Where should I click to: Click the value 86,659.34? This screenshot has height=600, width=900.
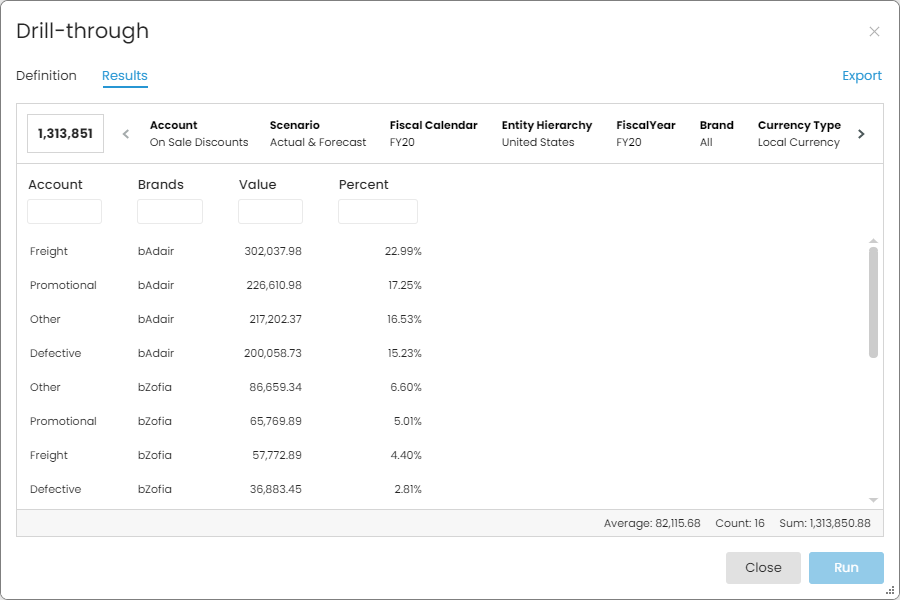[x=276, y=387]
